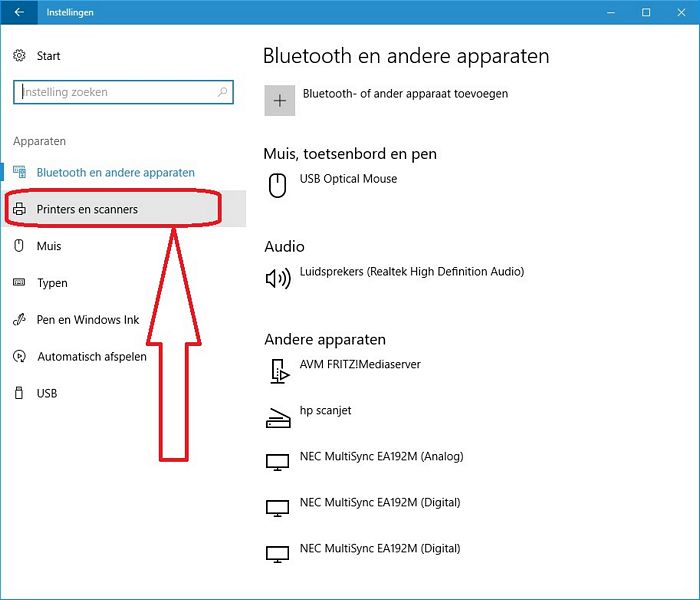Click the hp scanjet scanner icon

click(x=278, y=418)
